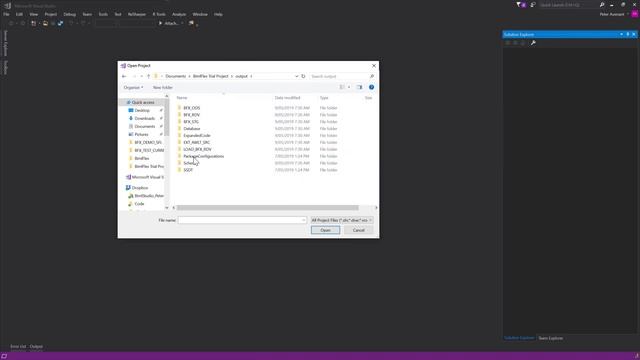Select the SSDT folder
This screenshot has height=360, width=640.
[188, 170]
